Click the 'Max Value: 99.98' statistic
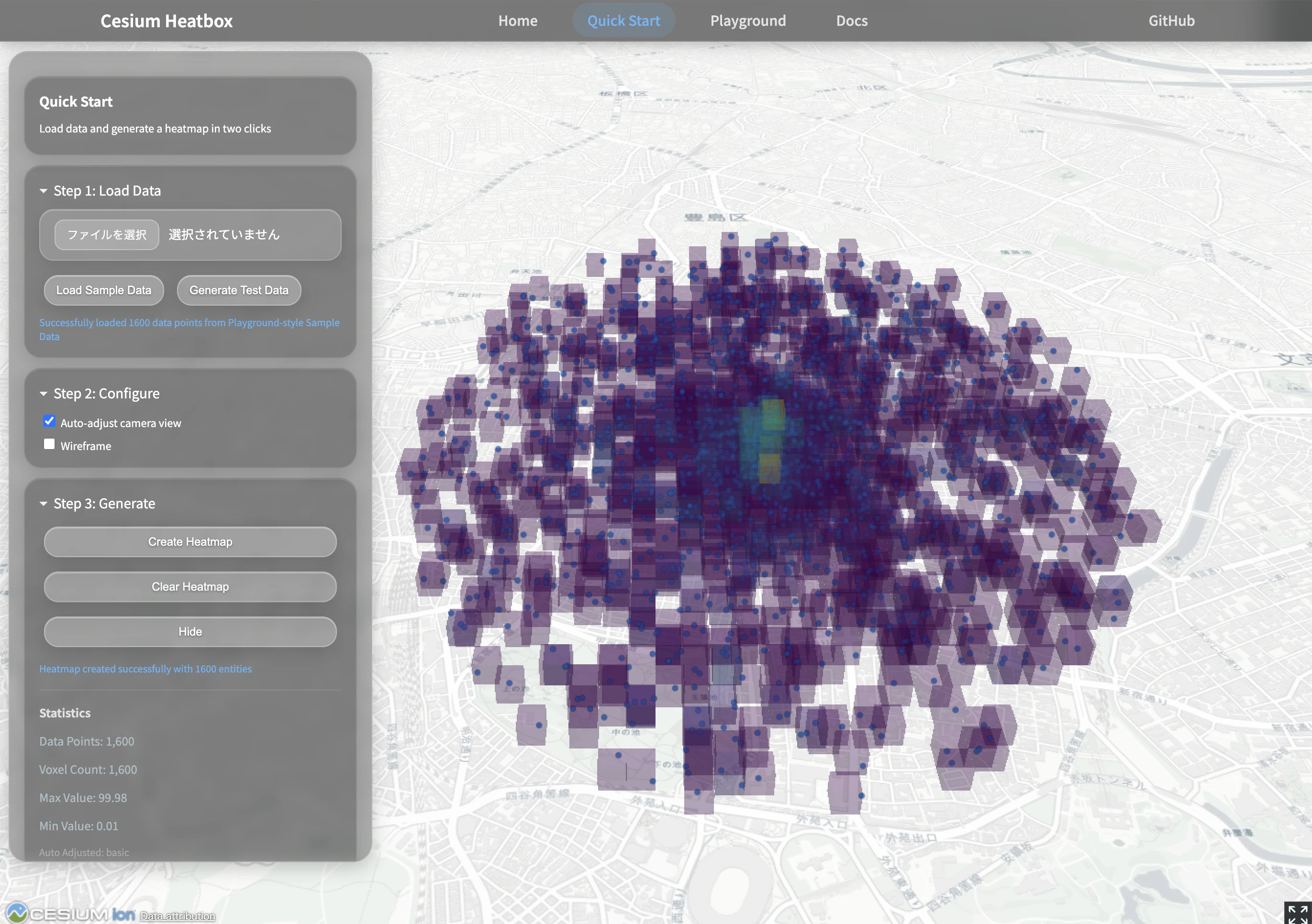Screen dimensions: 1312x924 point(83,798)
